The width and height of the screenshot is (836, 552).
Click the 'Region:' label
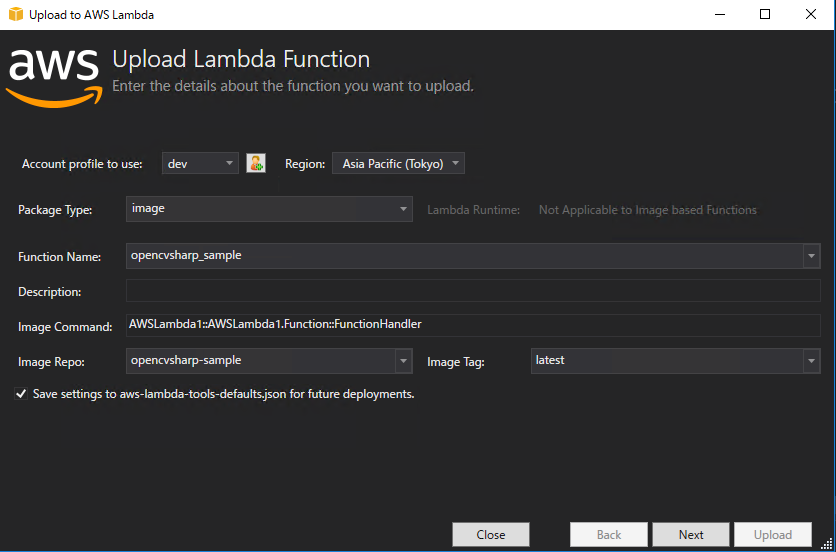(305, 164)
